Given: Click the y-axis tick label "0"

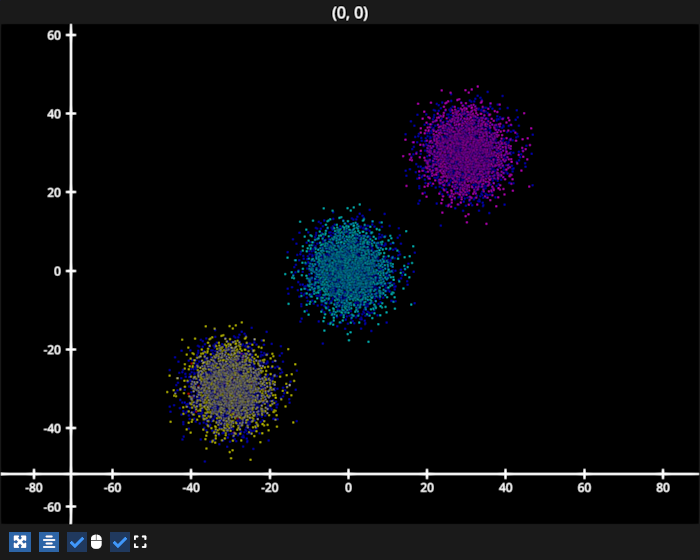Looking at the screenshot, I should (x=57, y=271).
